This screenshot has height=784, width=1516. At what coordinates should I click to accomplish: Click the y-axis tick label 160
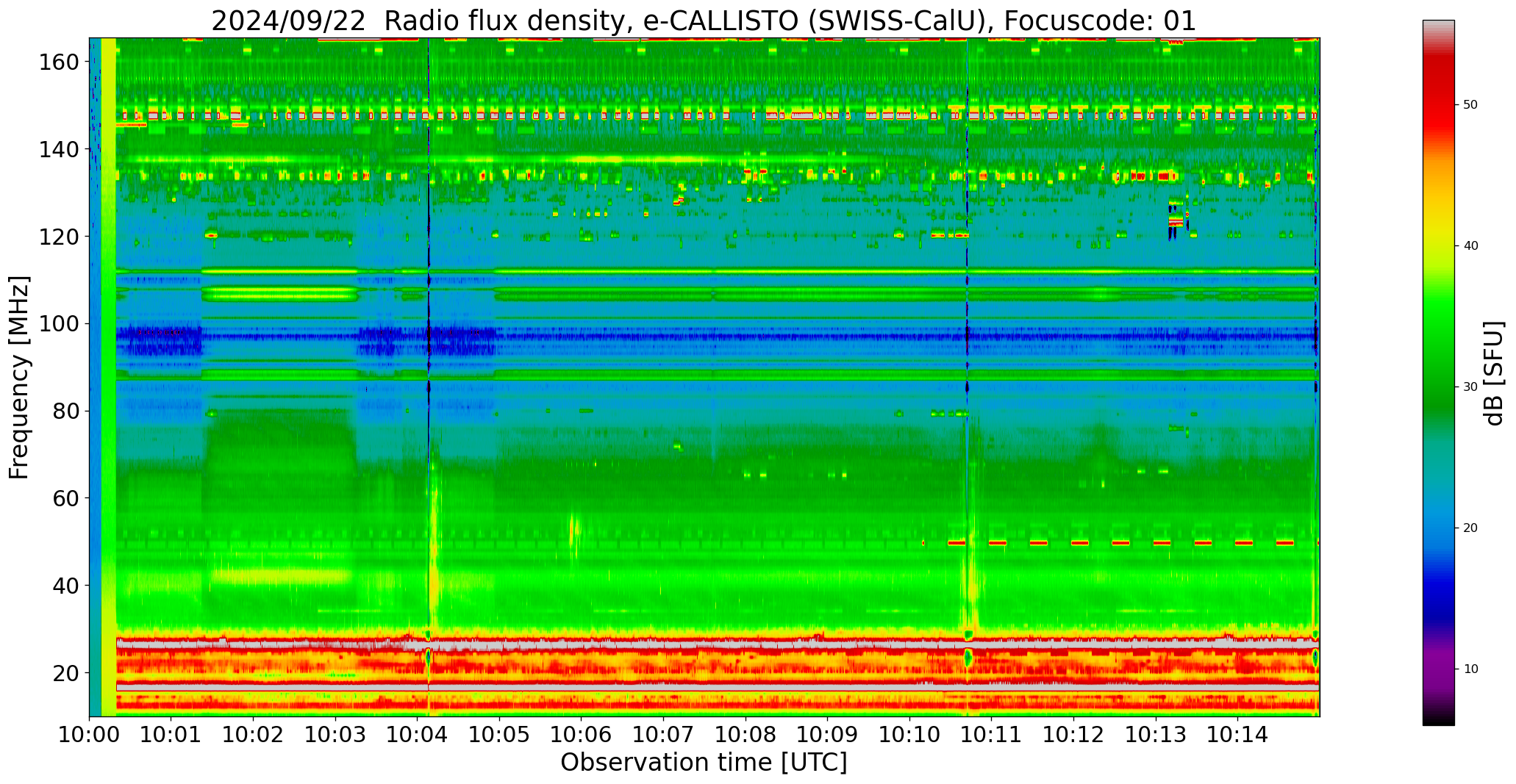tap(59, 62)
